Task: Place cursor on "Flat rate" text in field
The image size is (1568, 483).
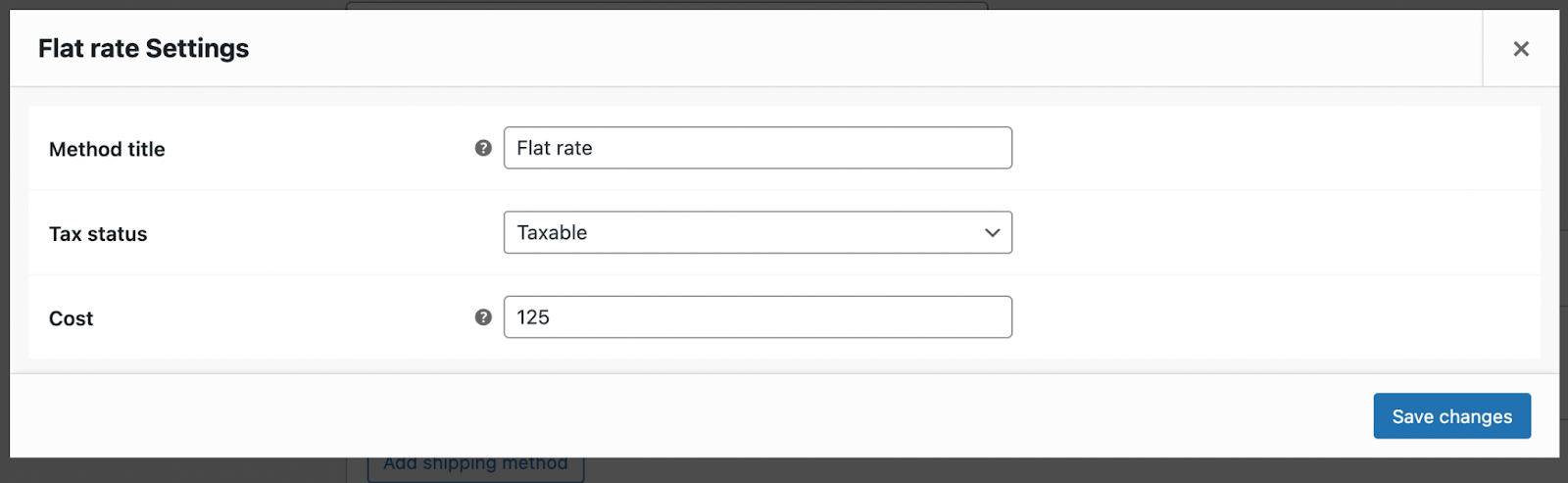Action: [555, 148]
